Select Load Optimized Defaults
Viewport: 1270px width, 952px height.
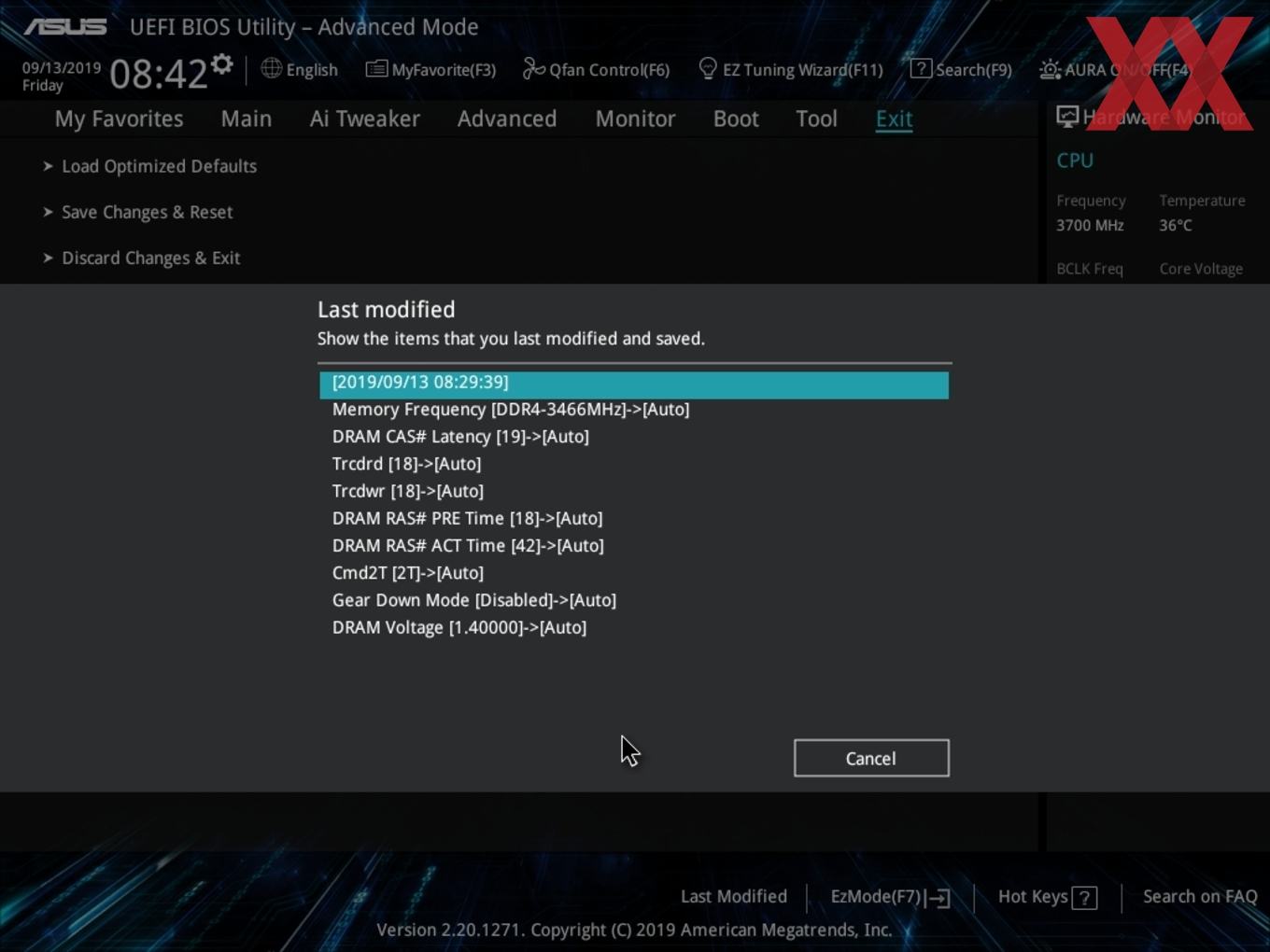coord(159,166)
